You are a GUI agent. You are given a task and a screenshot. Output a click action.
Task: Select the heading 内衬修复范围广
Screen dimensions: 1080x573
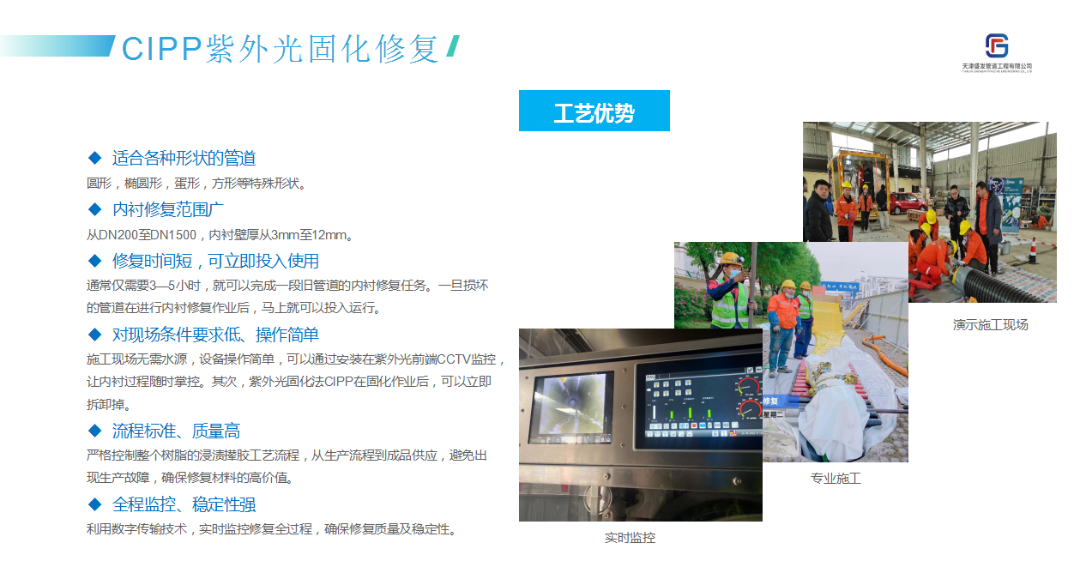point(168,209)
